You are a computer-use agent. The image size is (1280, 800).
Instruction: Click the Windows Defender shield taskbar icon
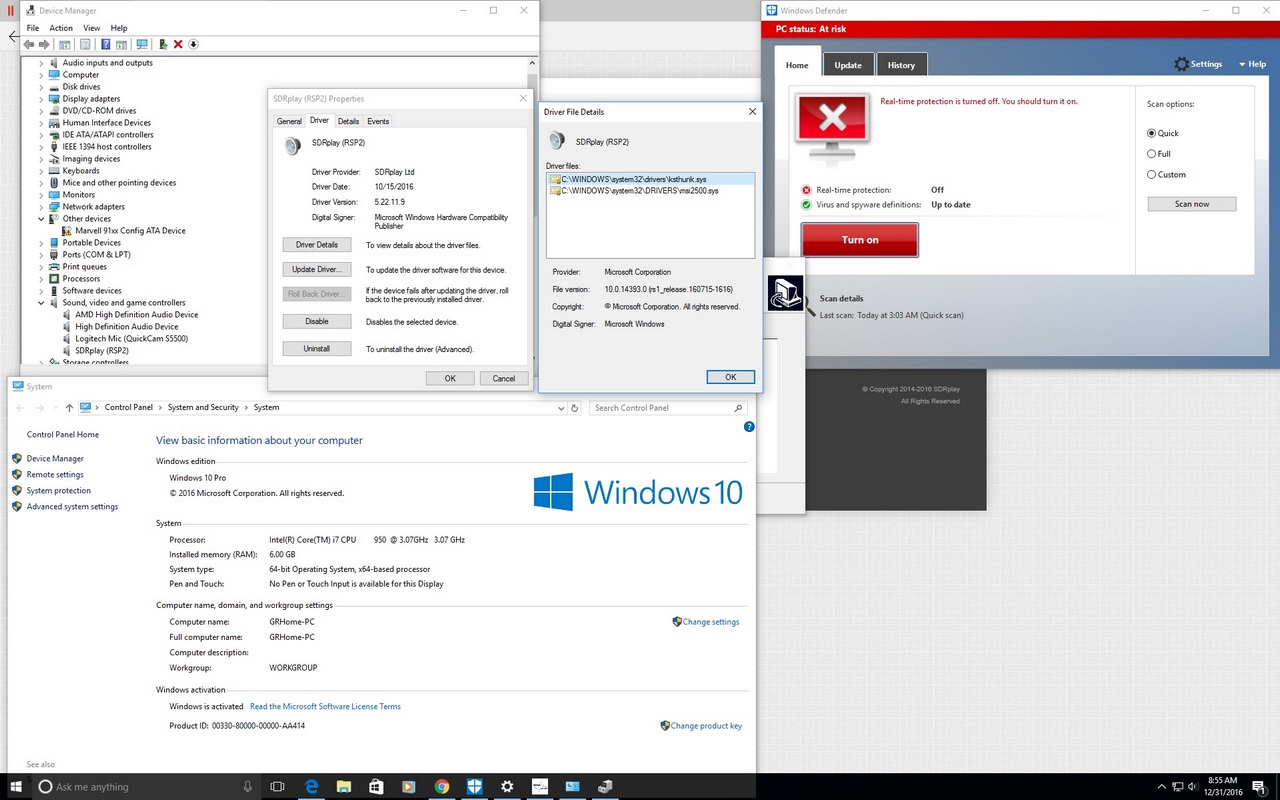(474, 787)
